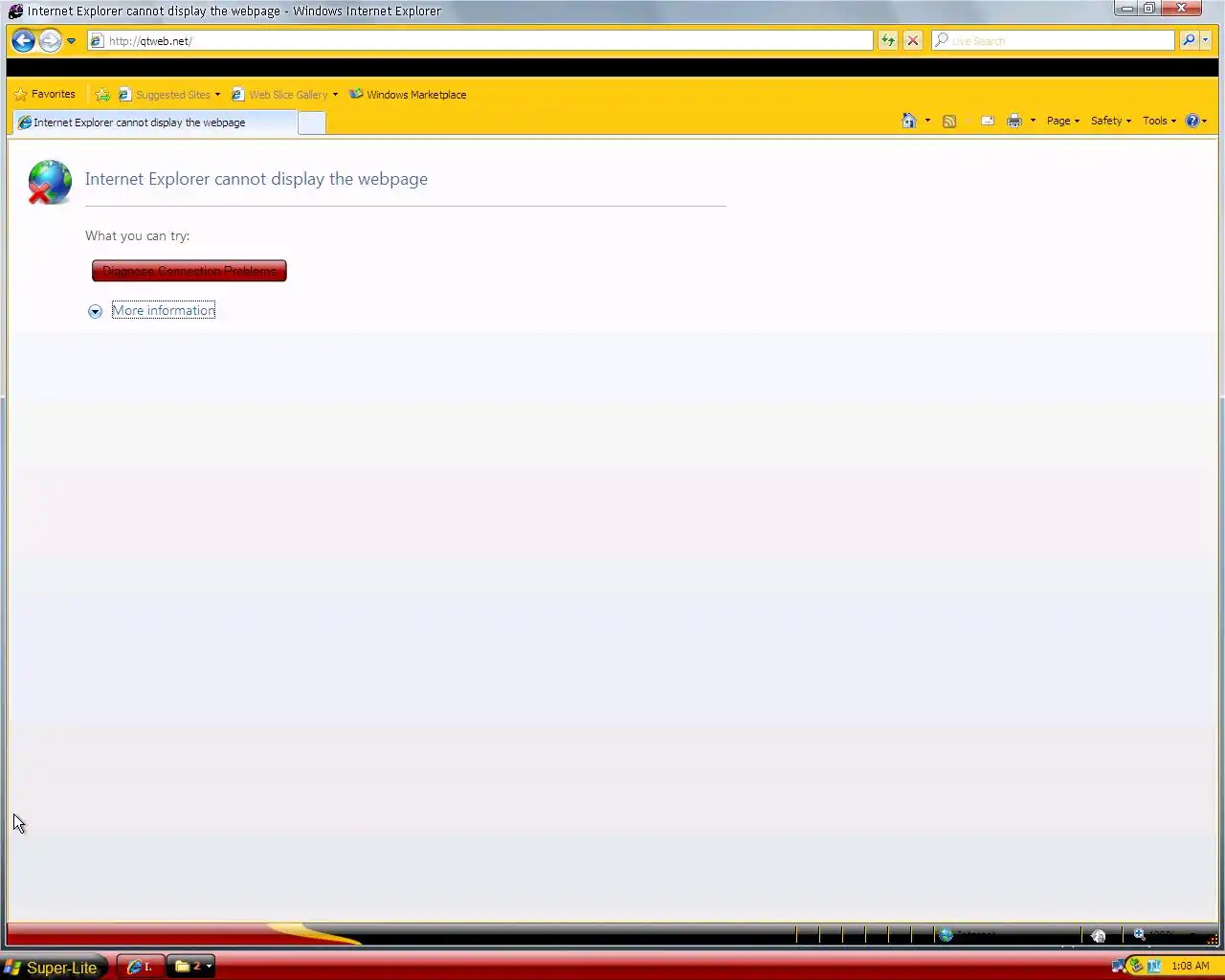Open the recent pages dropdown arrow
The height and width of the screenshot is (980, 1225).
(71, 41)
